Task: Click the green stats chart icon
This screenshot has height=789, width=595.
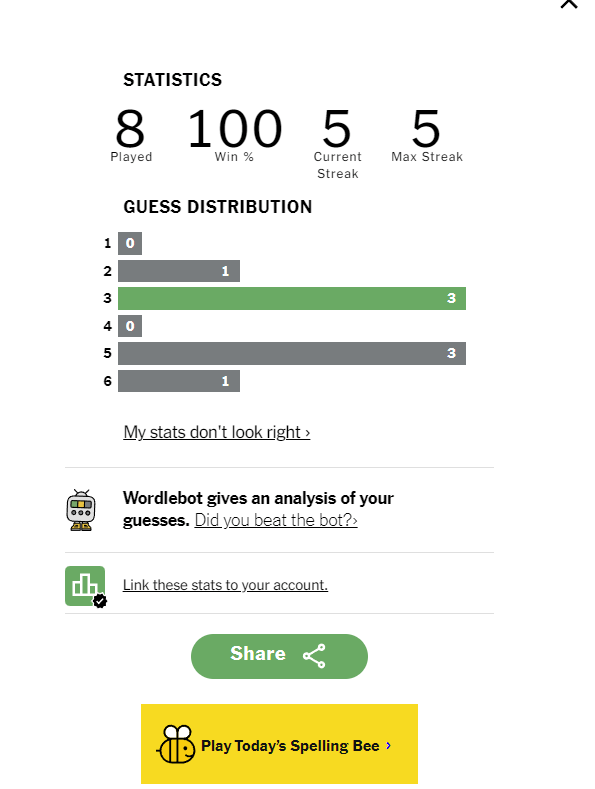Action: pyautogui.click(x=85, y=586)
